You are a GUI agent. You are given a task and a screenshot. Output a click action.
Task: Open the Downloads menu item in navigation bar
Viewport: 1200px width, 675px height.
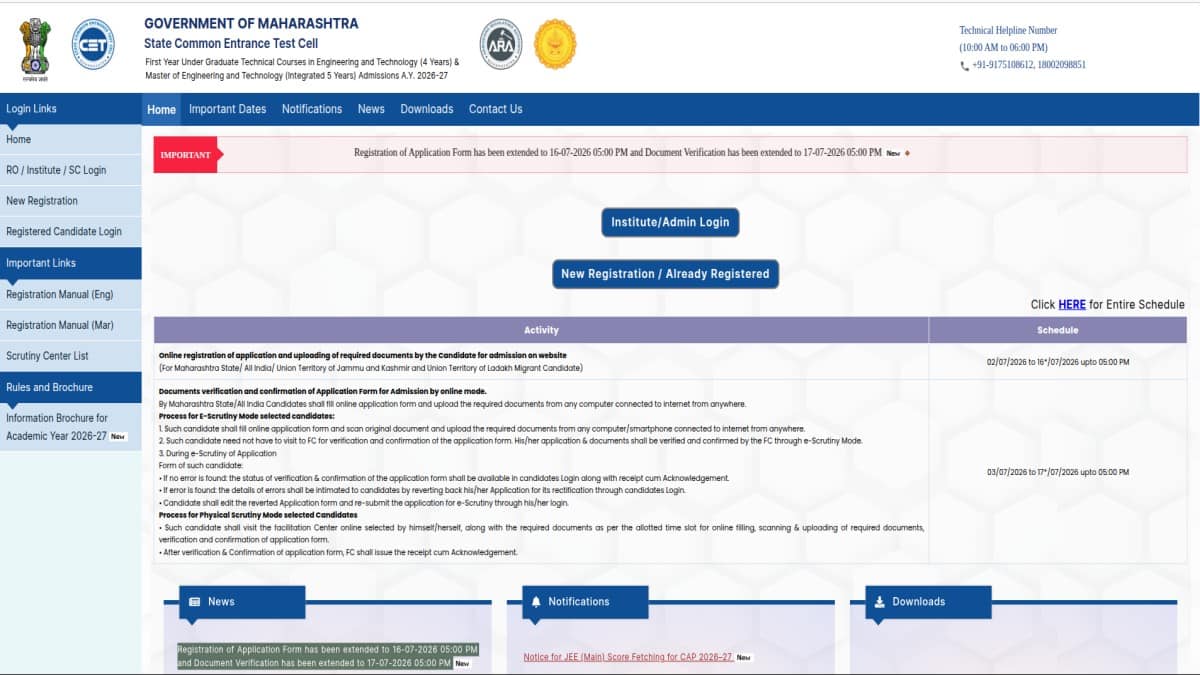427,109
